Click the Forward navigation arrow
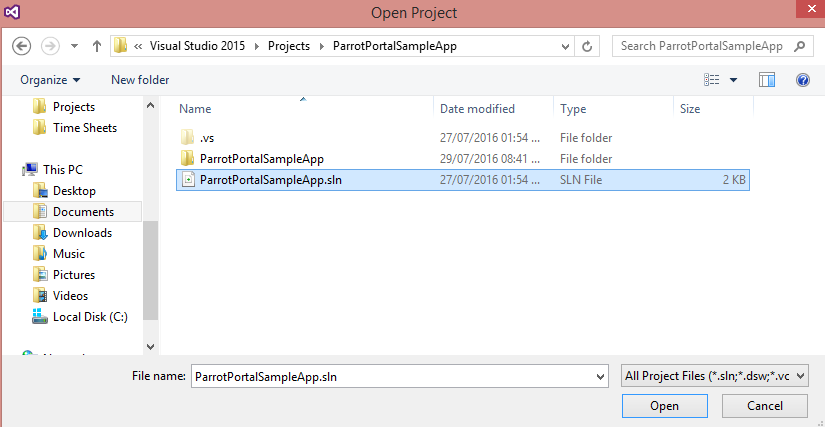This screenshot has height=427, width=825. pos(51,46)
